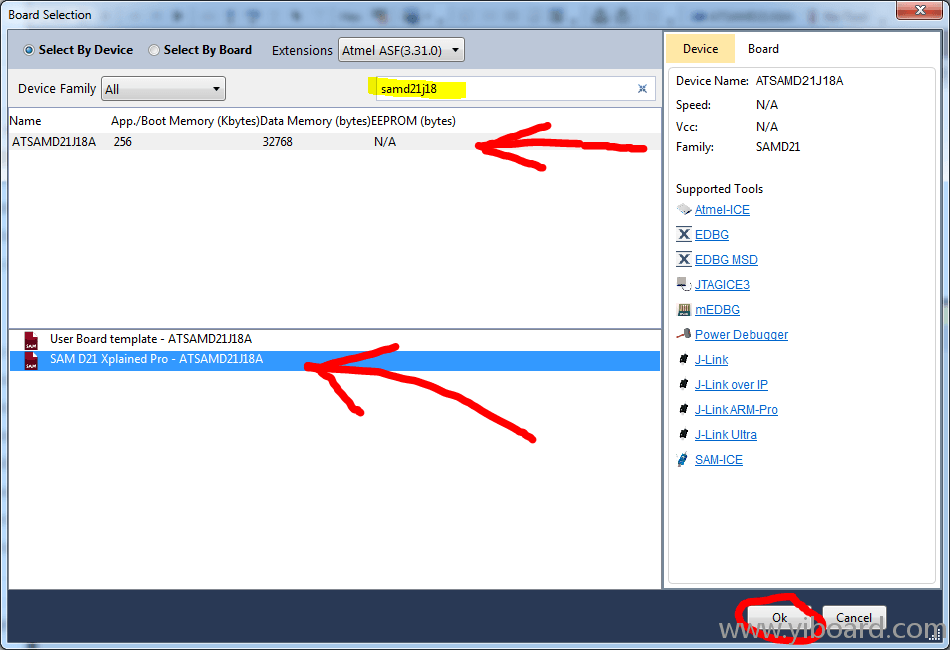Choose the Select By Board radio button

(154, 50)
